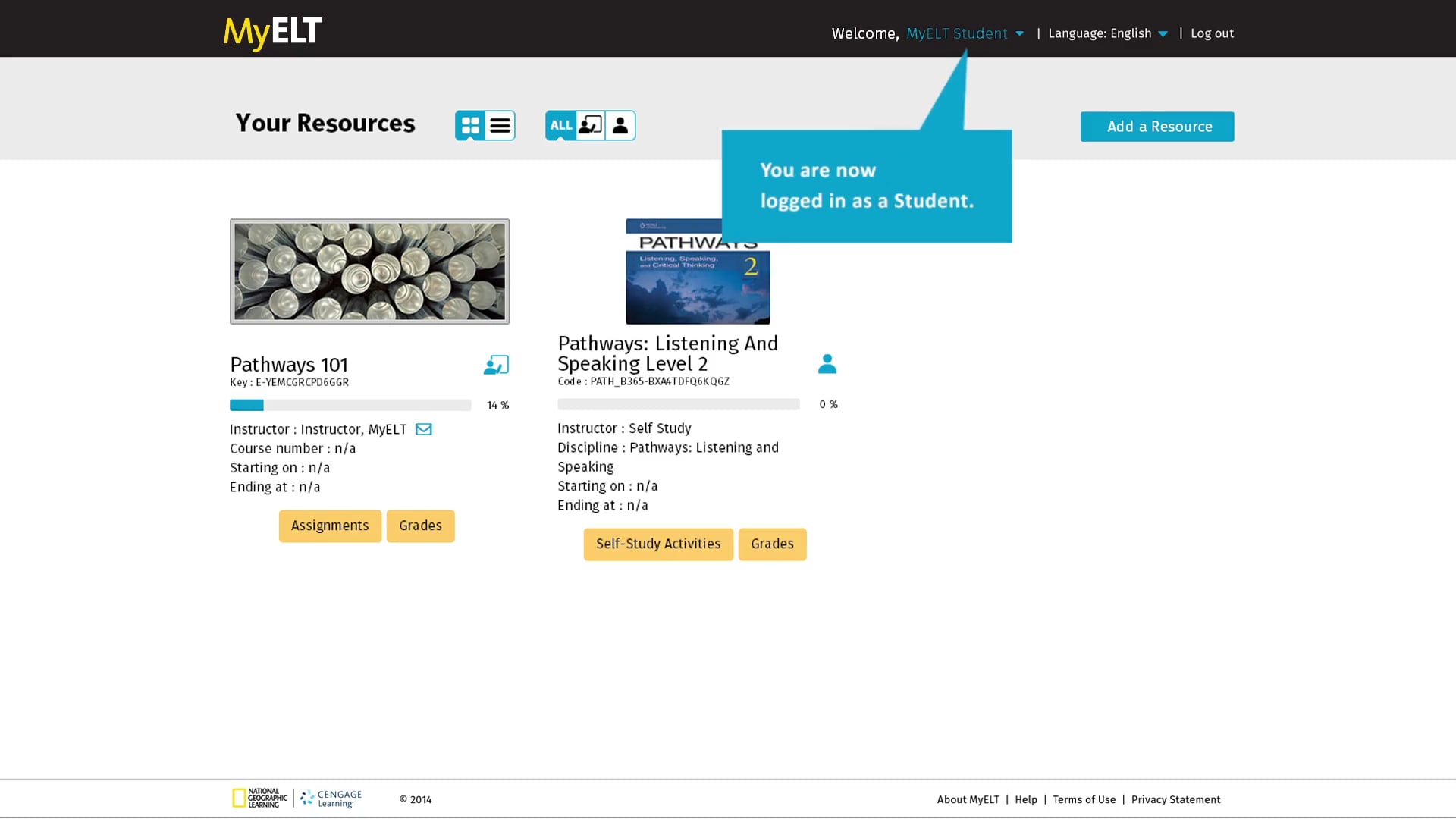Show ALL resources filter
The height and width of the screenshot is (819, 1456).
(x=560, y=125)
